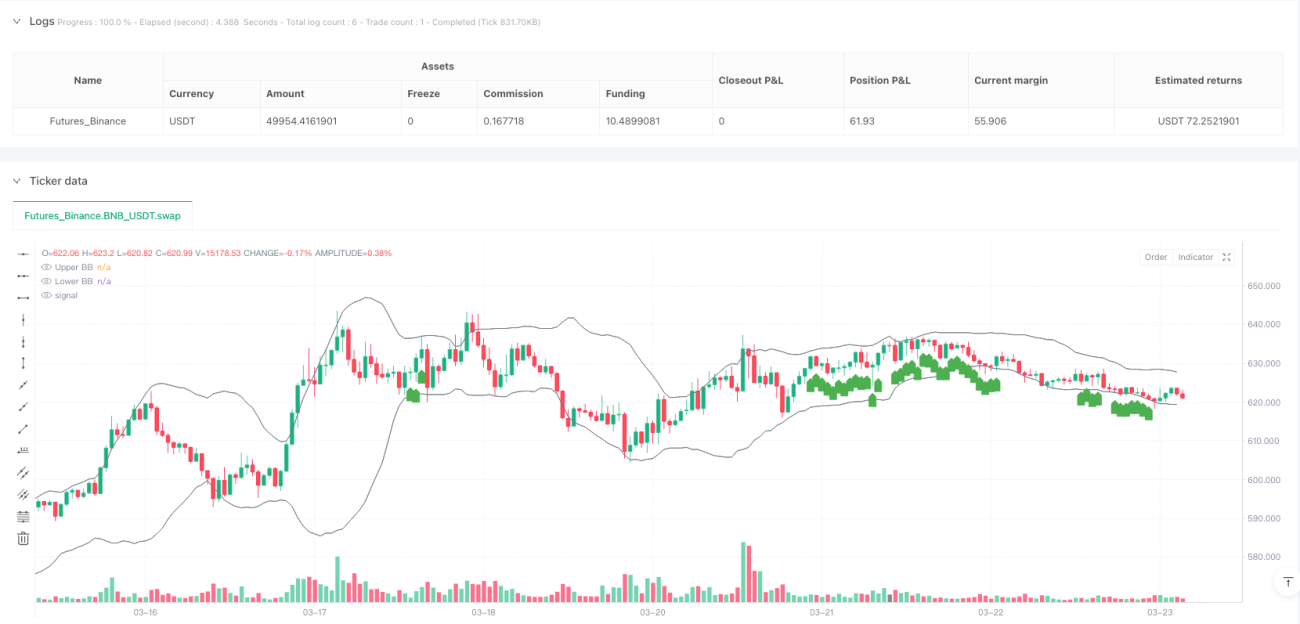Screen dimensions: 1300x624
Task: Collapse the Logs section chevron
Action: [17, 21]
